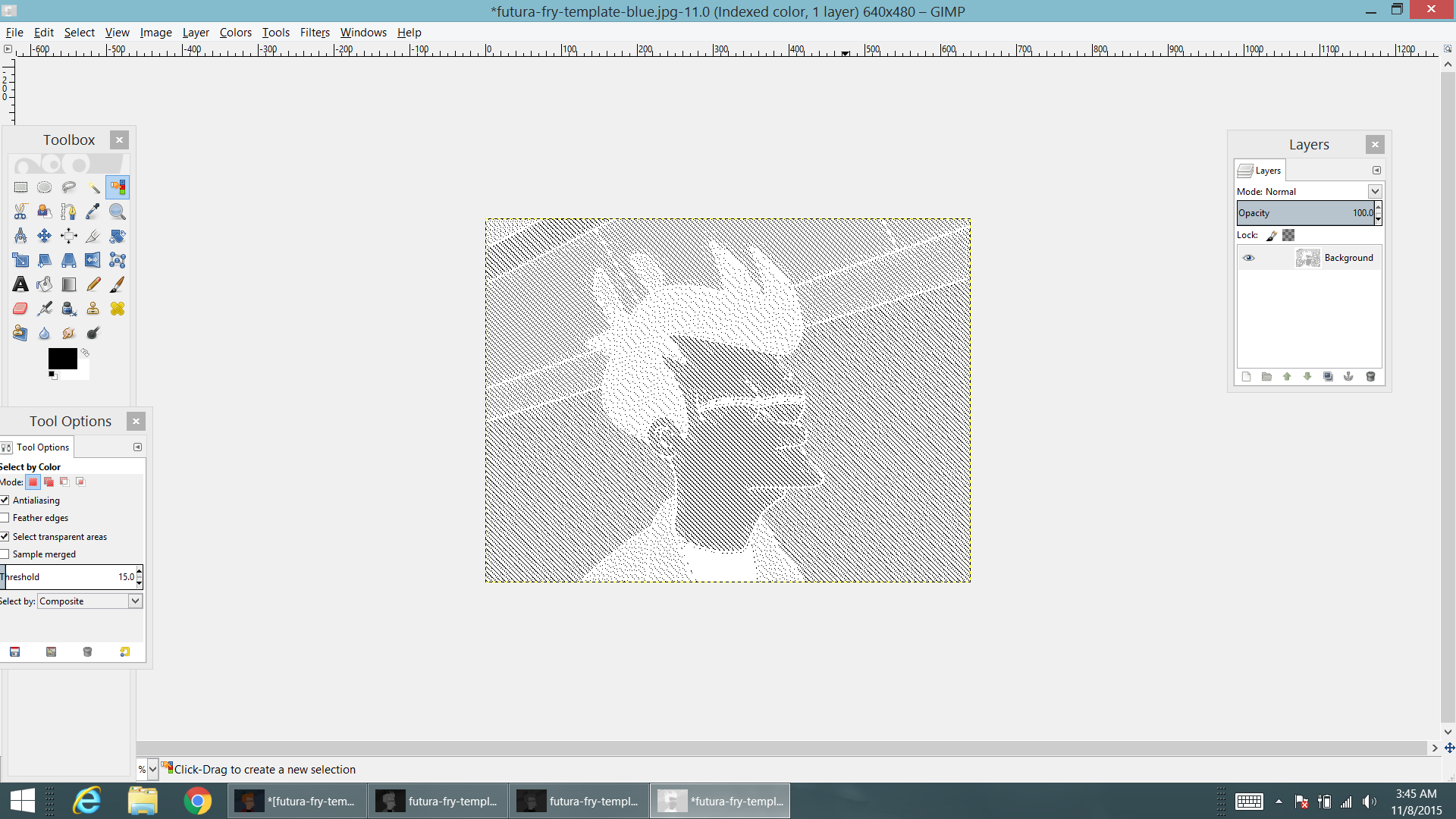Image resolution: width=1456 pixels, height=819 pixels.
Task: Save tool preset in Tool Options
Action: pyautogui.click(x=14, y=651)
